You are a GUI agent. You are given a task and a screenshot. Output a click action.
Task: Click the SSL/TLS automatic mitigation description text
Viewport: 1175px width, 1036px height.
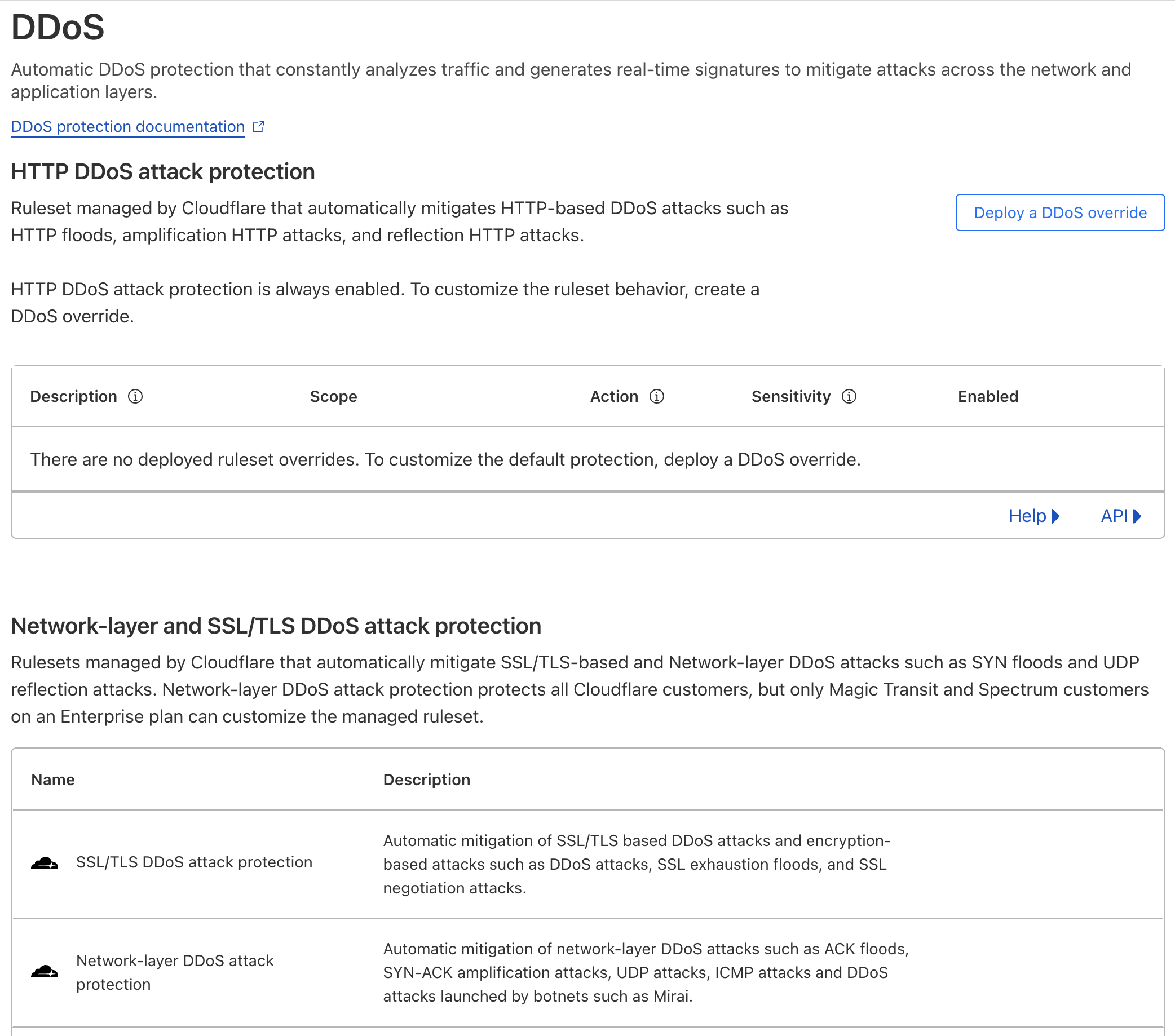637,864
